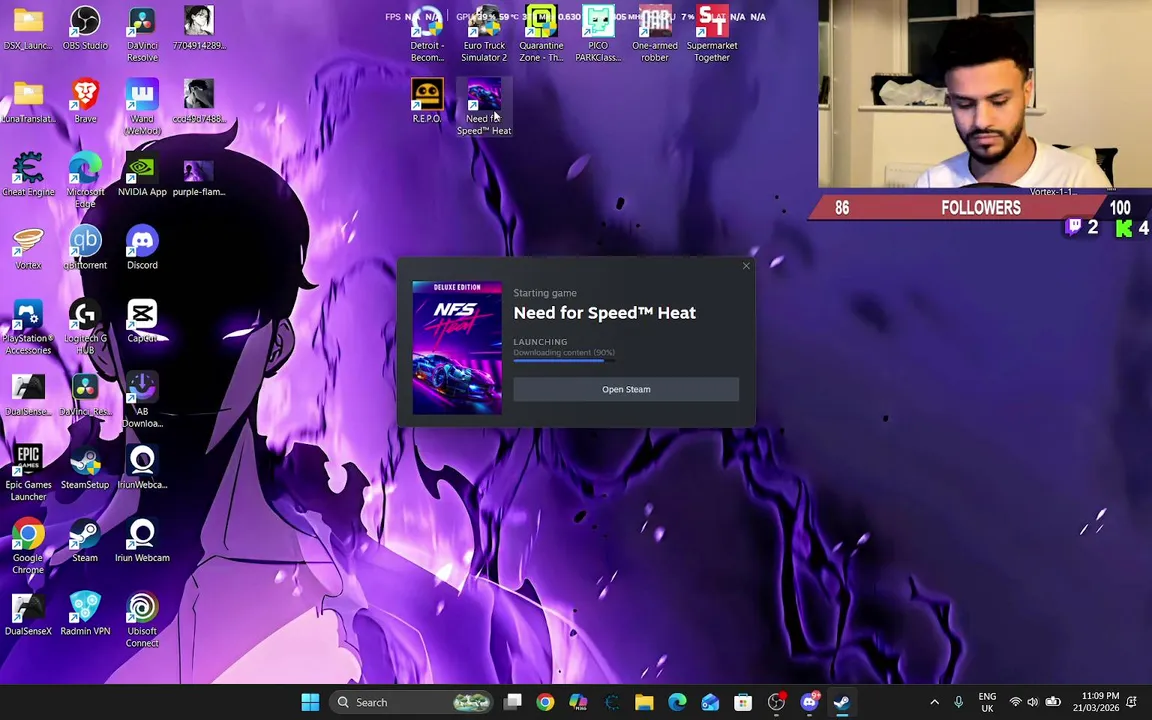The image size is (1152, 720).
Task: Open the CapCut desktop shortcut
Action: point(142,321)
